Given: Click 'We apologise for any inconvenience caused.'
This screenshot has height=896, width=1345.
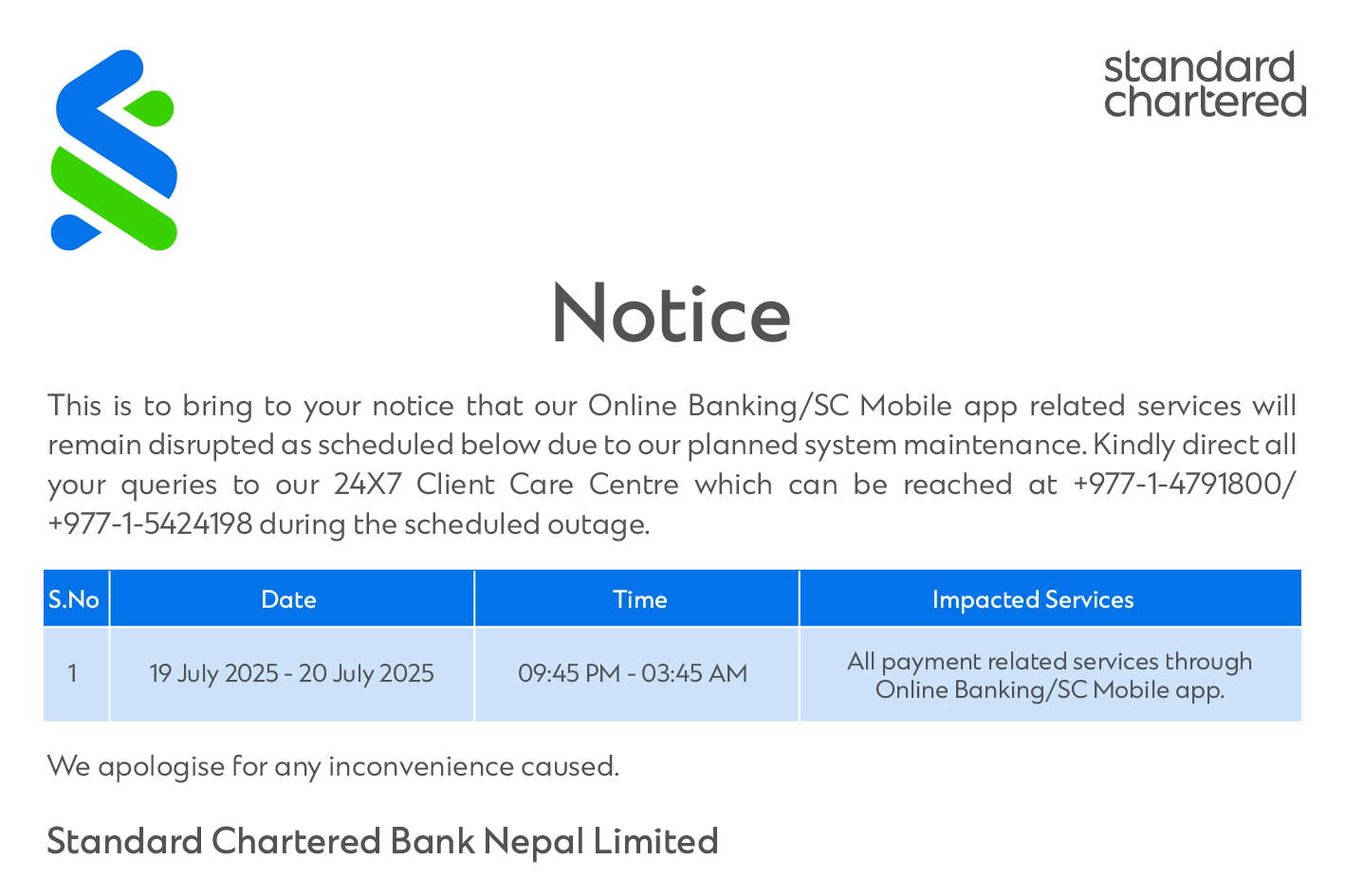Looking at the screenshot, I should click(333, 766).
